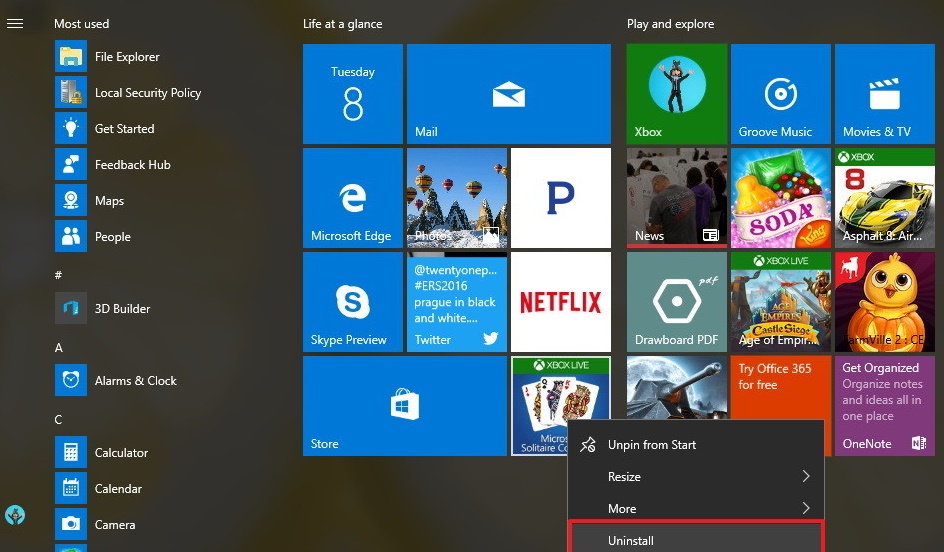Open Alarms & Clock

[x=116, y=380]
